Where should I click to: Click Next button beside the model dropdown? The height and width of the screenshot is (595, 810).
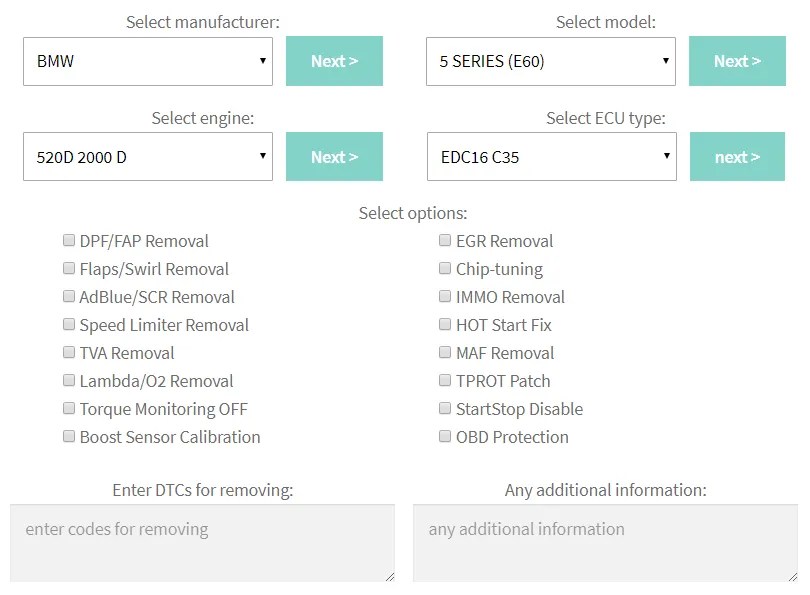point(737,61)
